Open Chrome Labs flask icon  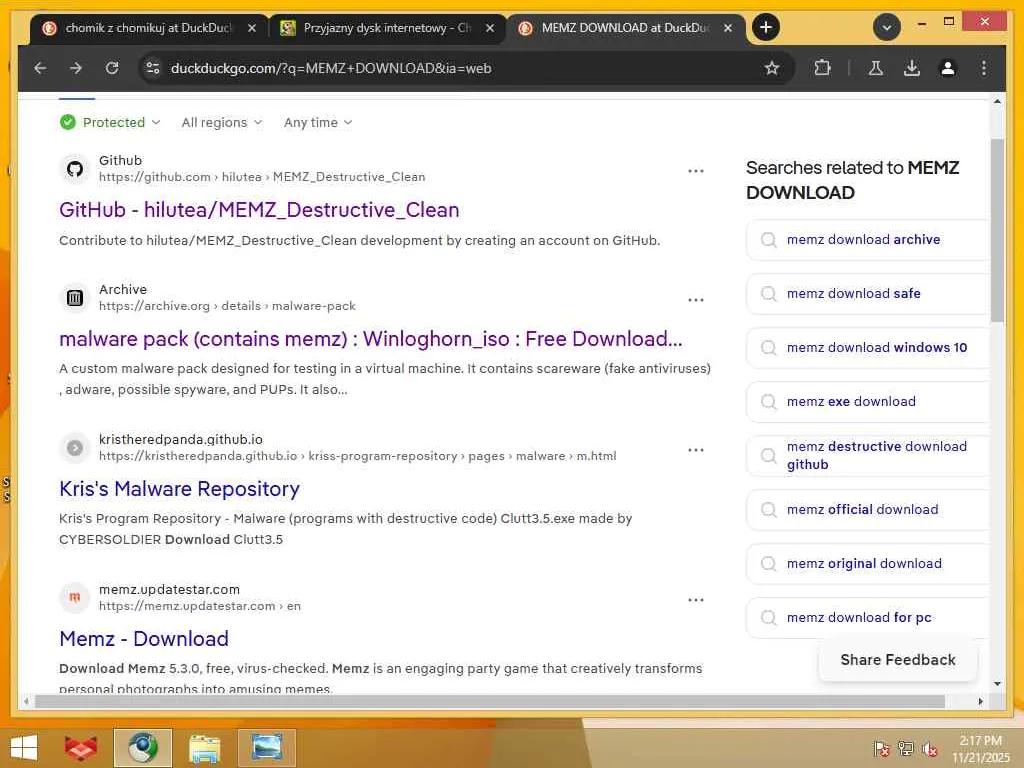point(876,68)
